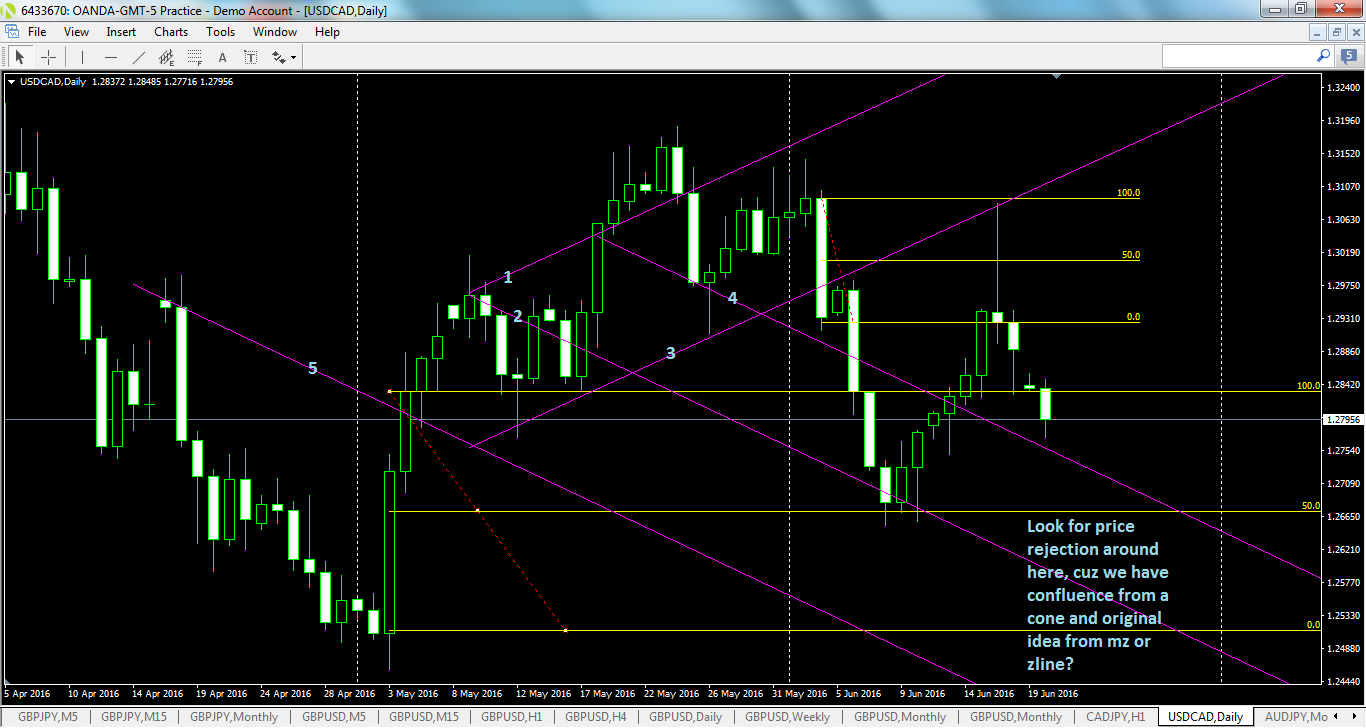Switch to the GBPUSD,Daily chart tab
Screen dimensions: 1366x728
tap(684, 717)
